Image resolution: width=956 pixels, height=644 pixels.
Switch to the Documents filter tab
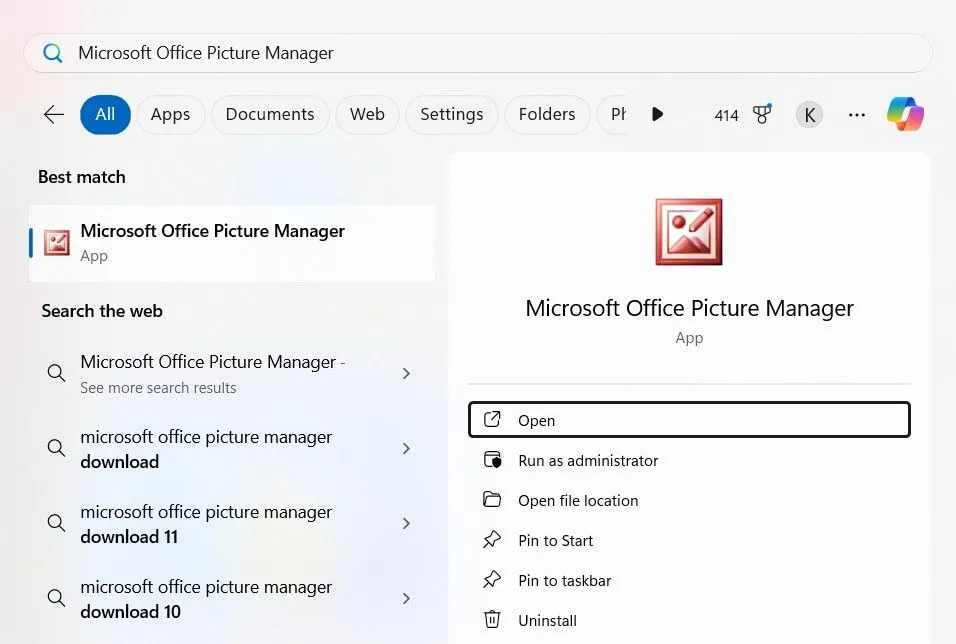(269, 114)
